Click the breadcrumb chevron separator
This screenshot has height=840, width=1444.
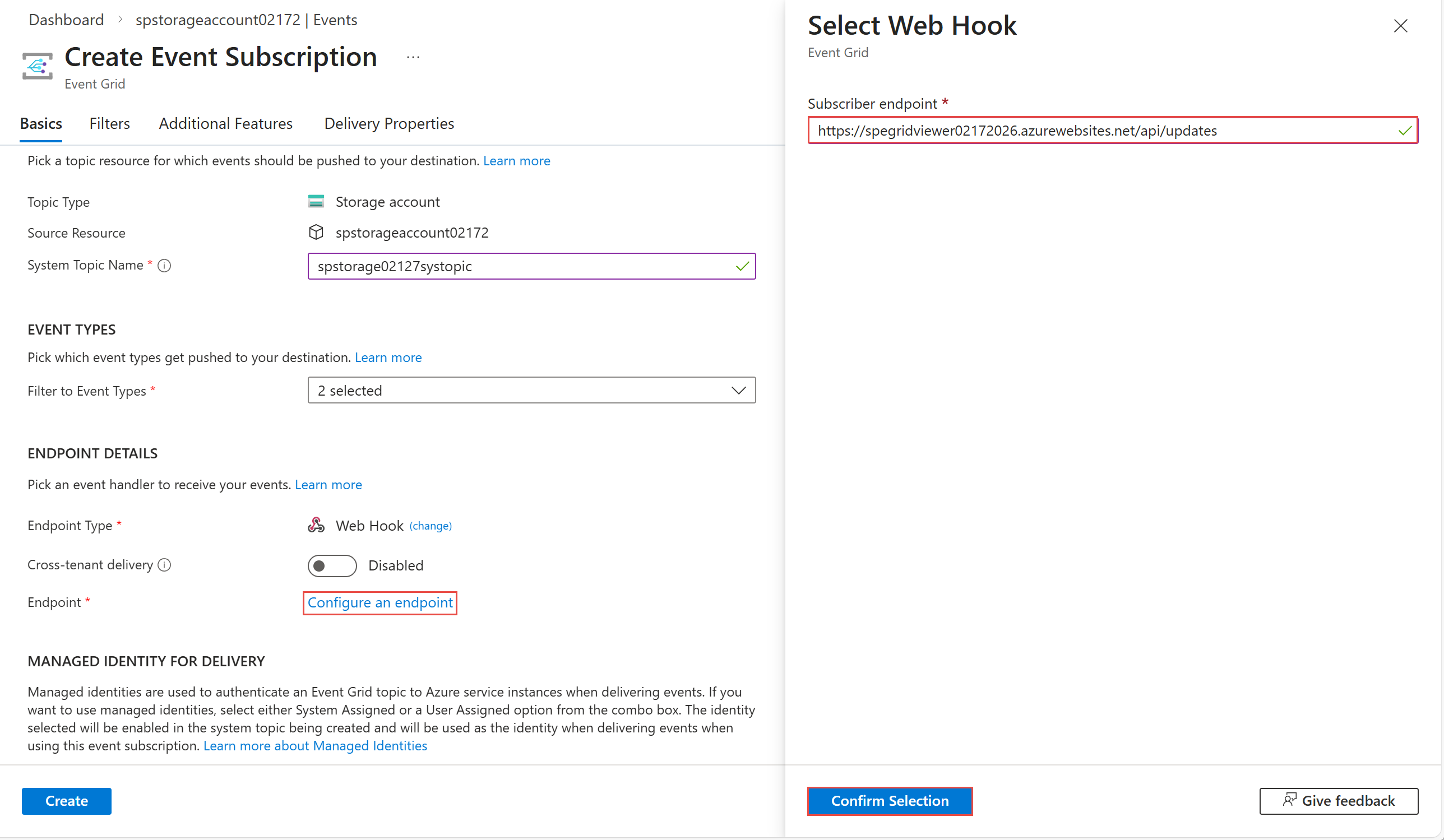[120, 20]
